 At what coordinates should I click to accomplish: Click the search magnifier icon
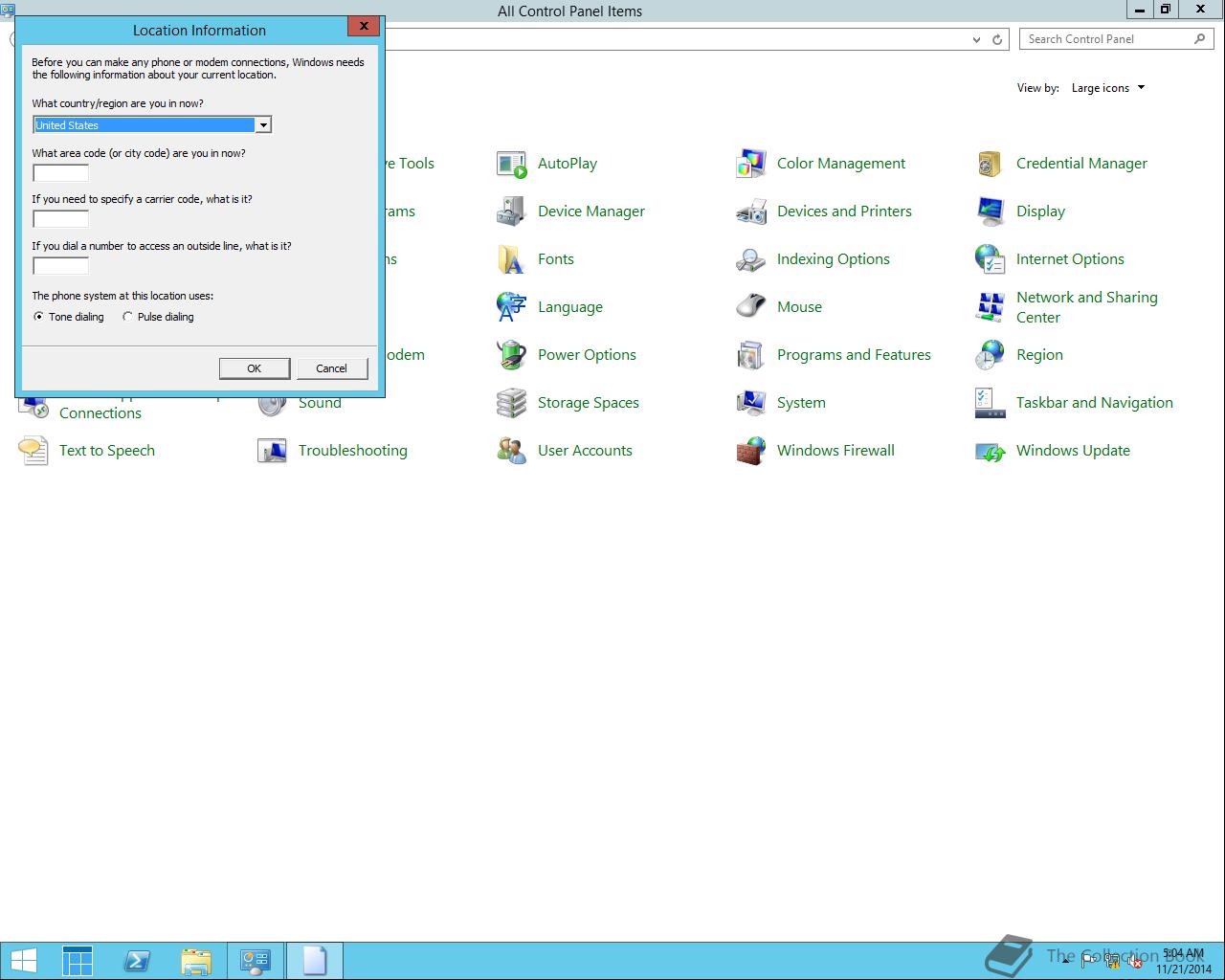tap(1200, 39)
